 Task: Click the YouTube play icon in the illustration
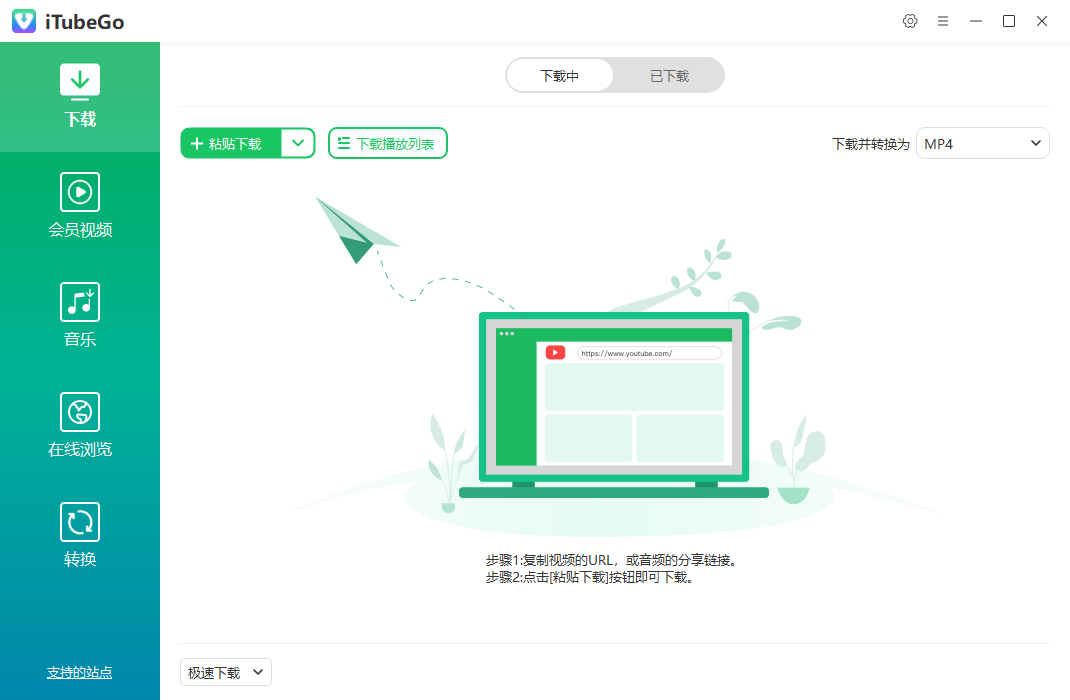tap(556, 352)
